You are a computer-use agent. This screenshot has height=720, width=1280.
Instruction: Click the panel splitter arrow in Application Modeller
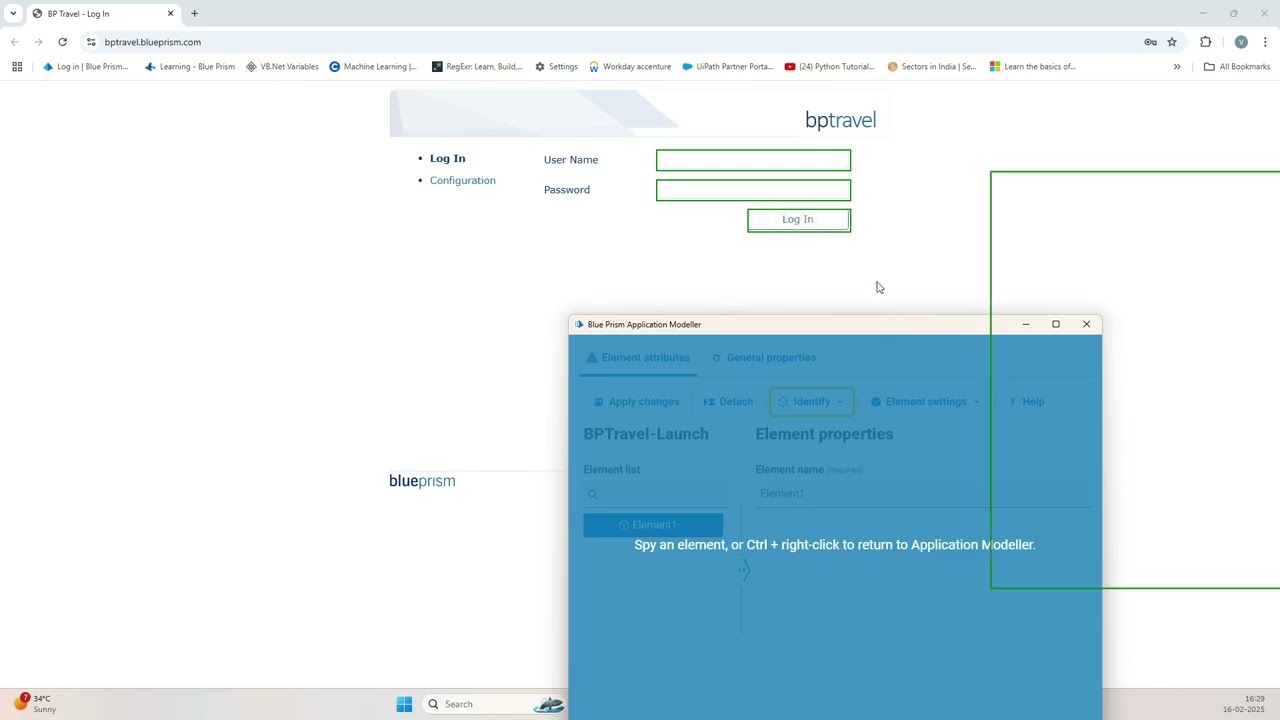point(743,570)
